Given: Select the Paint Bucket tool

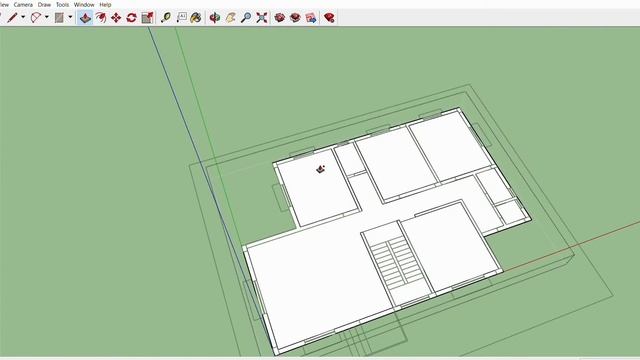Looking at the screenshot, I should pos(196,18).
